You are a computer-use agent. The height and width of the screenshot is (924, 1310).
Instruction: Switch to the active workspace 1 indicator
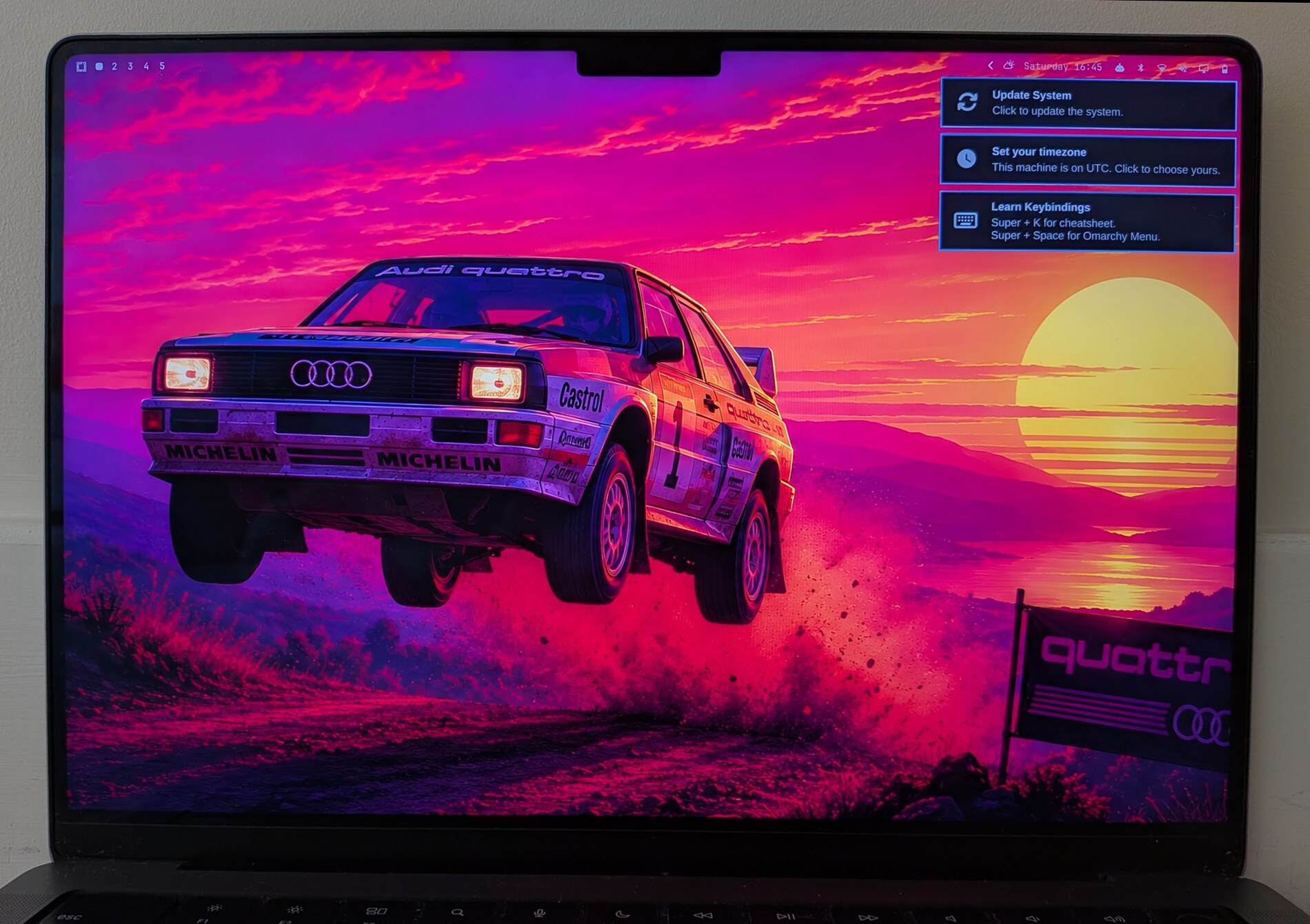99,66
